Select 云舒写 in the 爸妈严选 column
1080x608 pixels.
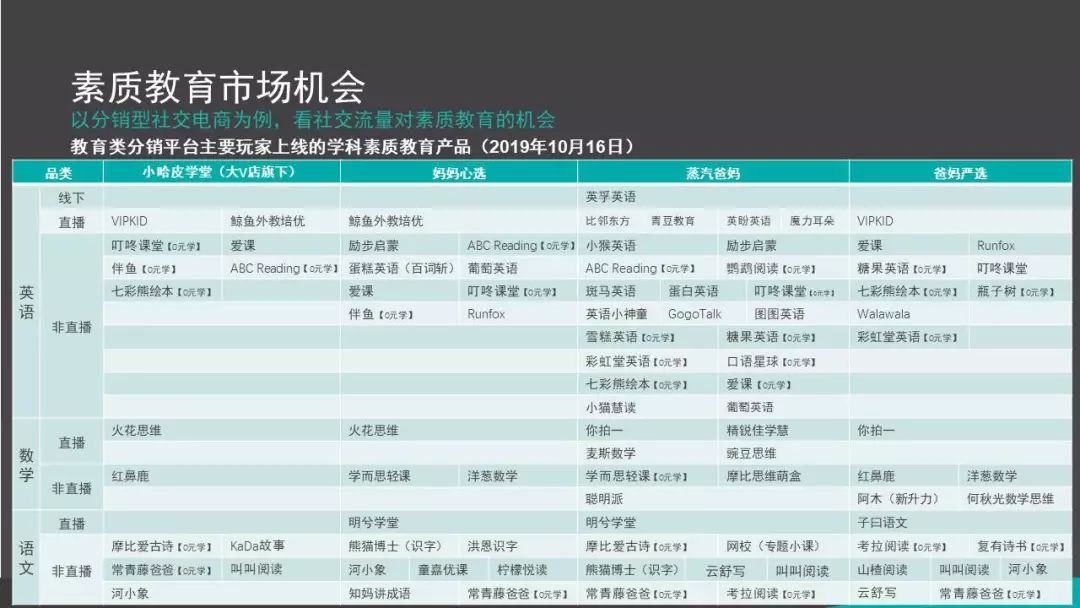(877, 593)
